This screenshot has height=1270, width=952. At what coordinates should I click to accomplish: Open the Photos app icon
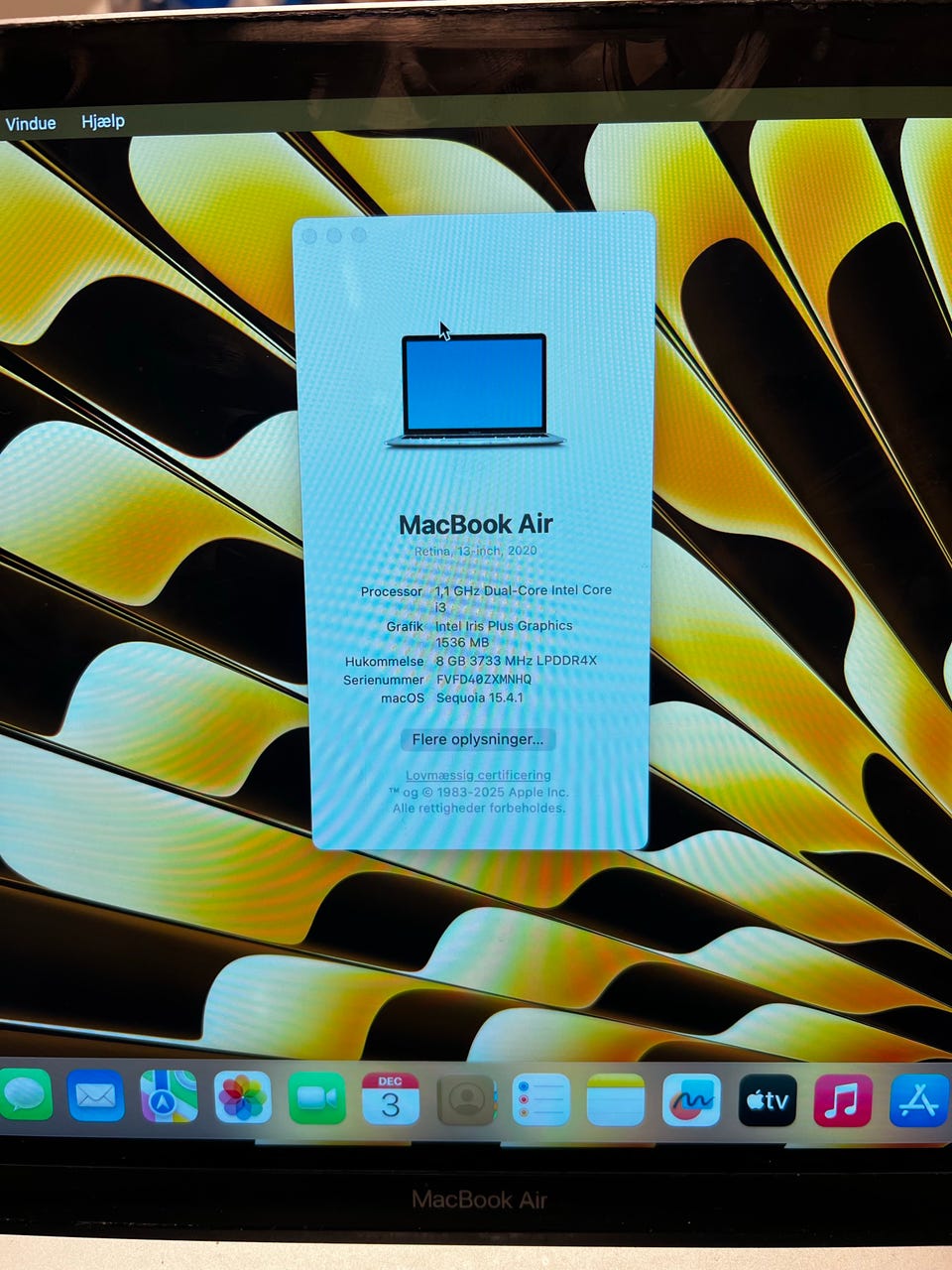click(x=243, y=1098)
